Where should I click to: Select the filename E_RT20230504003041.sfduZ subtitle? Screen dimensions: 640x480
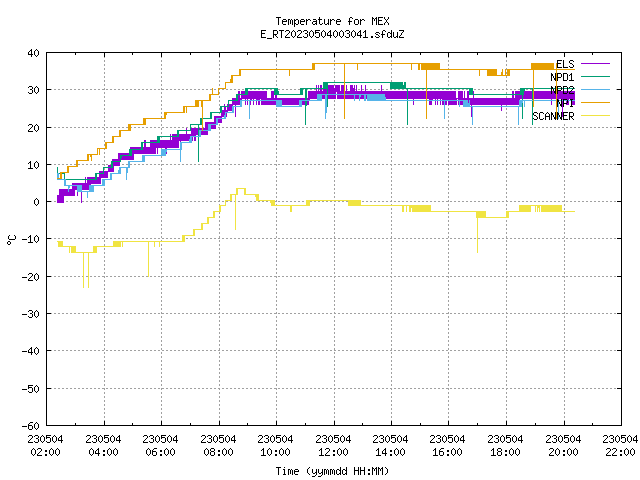click(x=332, y=34)
